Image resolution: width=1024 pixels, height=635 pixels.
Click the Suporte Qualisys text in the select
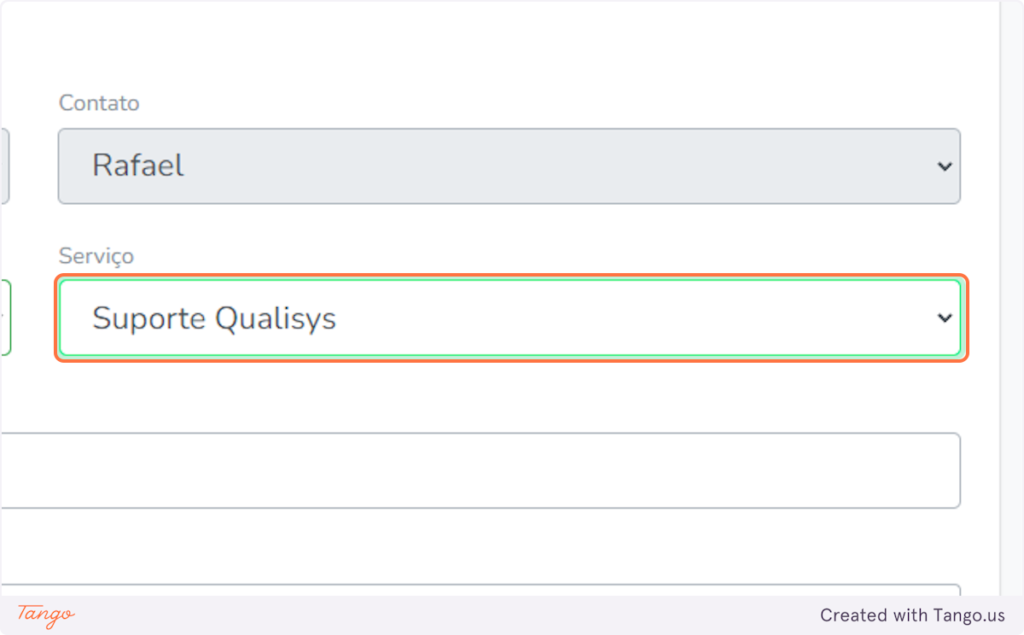pos(214,319)
